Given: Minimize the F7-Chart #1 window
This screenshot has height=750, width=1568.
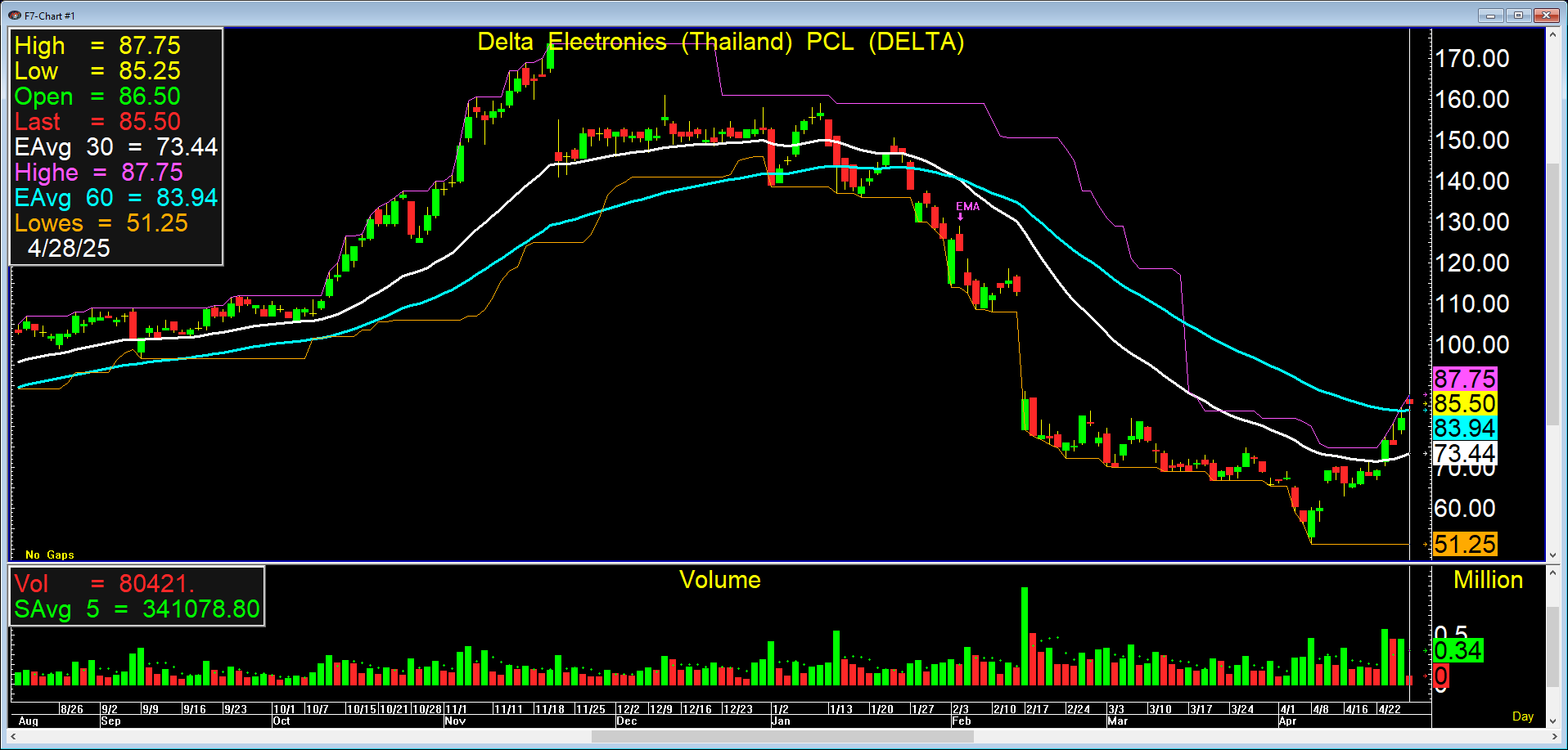Looking at the screenshot, I should (x=1490, y=16).
